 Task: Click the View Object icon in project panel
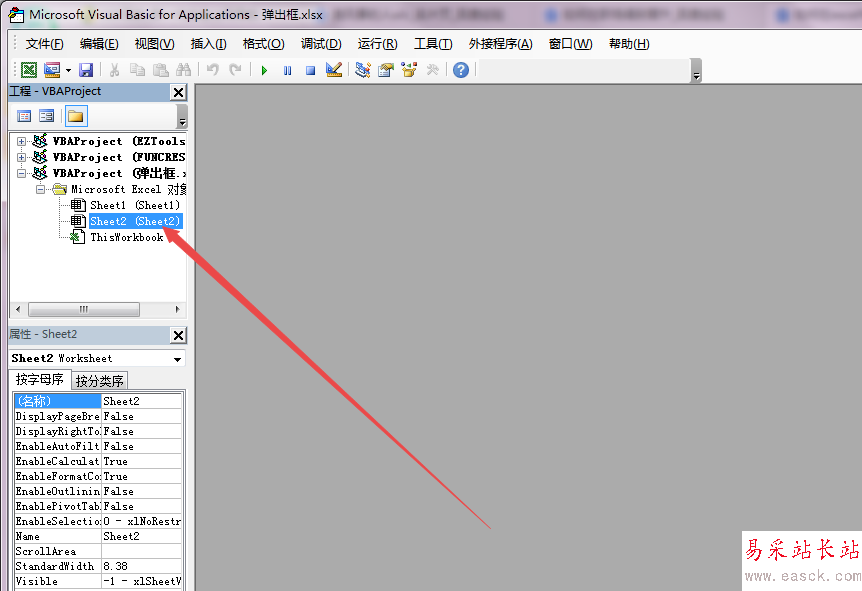[x=47, y=116]
